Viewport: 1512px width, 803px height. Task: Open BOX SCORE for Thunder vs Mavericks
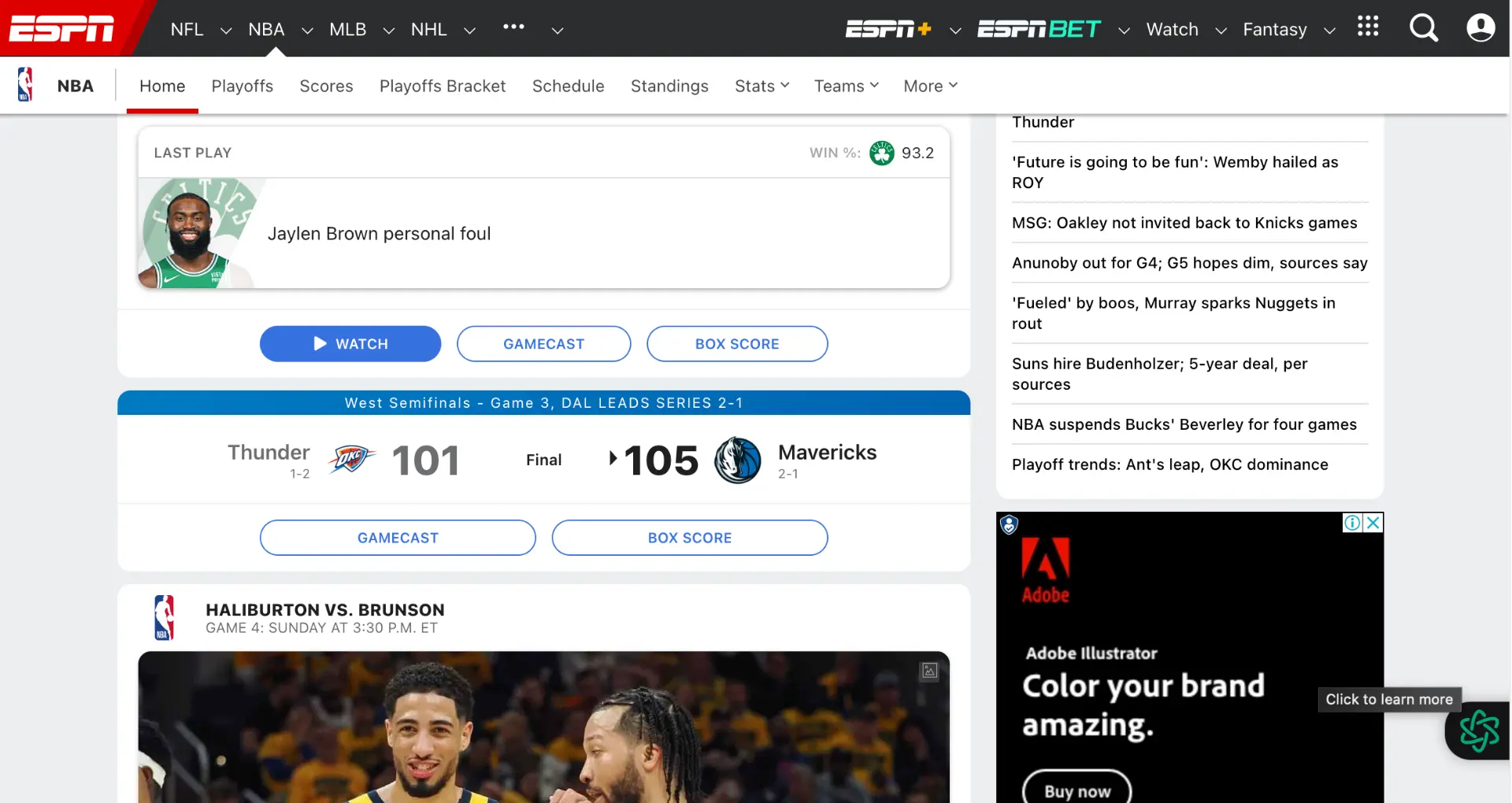point(690,538)
